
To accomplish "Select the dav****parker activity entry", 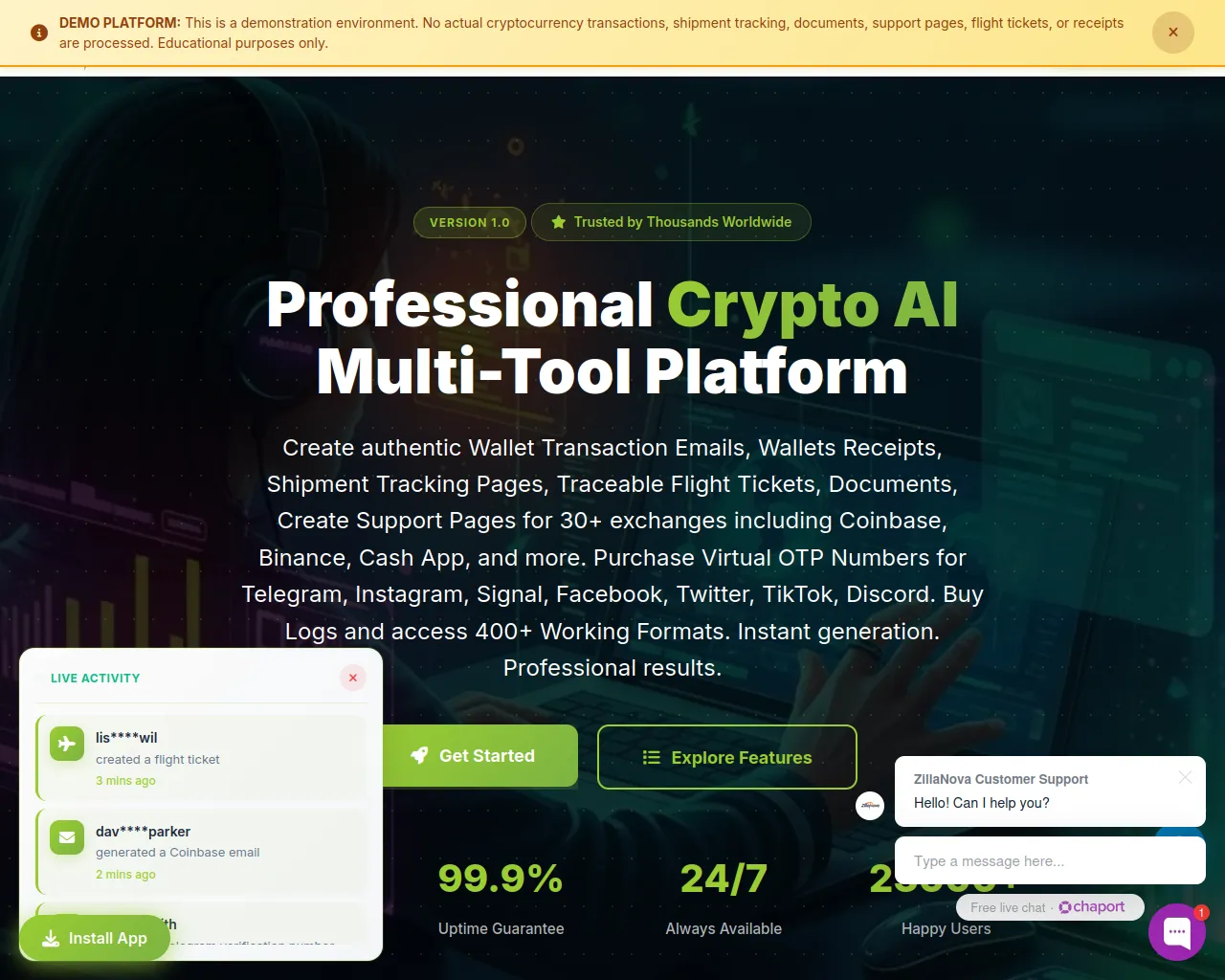I will pyautogui.click(x=201, y=852).
